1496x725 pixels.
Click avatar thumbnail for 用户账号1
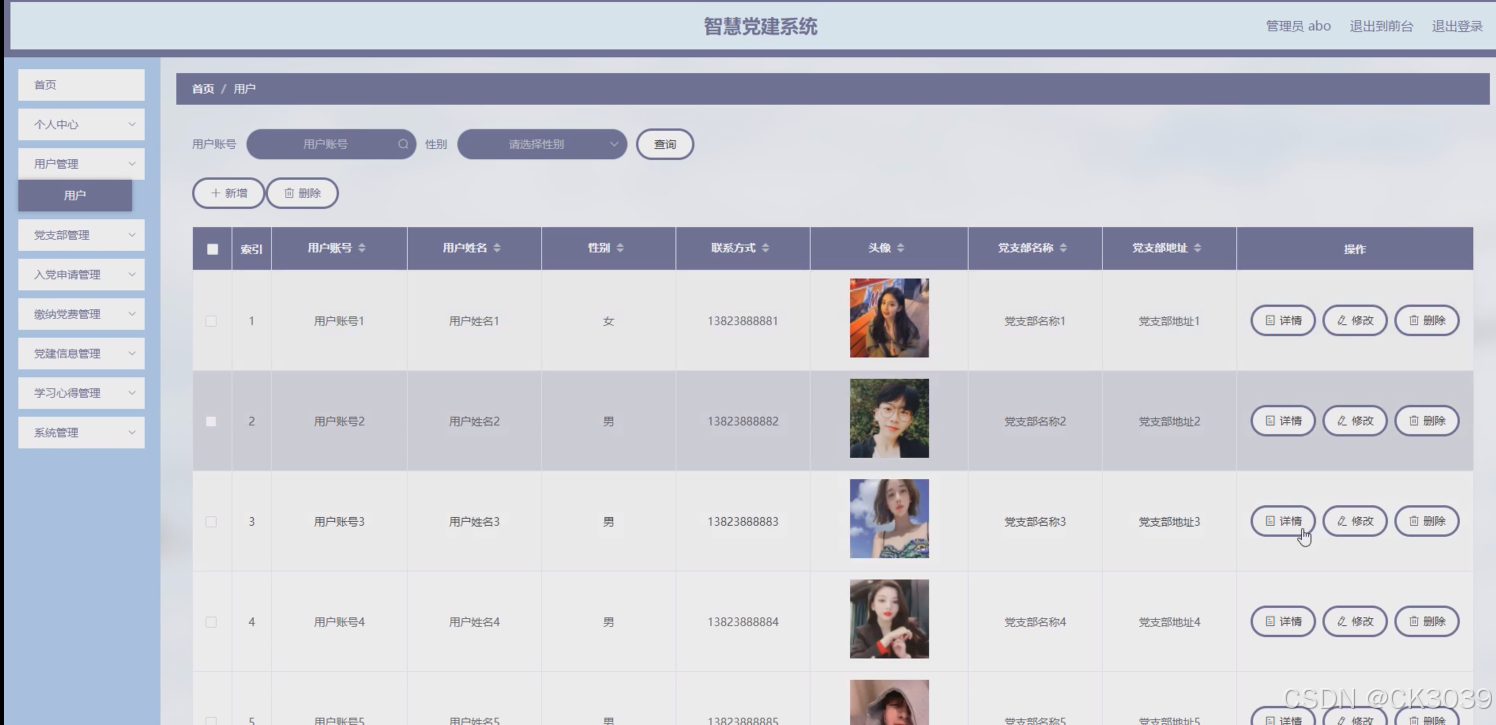[x=889, y=318]
